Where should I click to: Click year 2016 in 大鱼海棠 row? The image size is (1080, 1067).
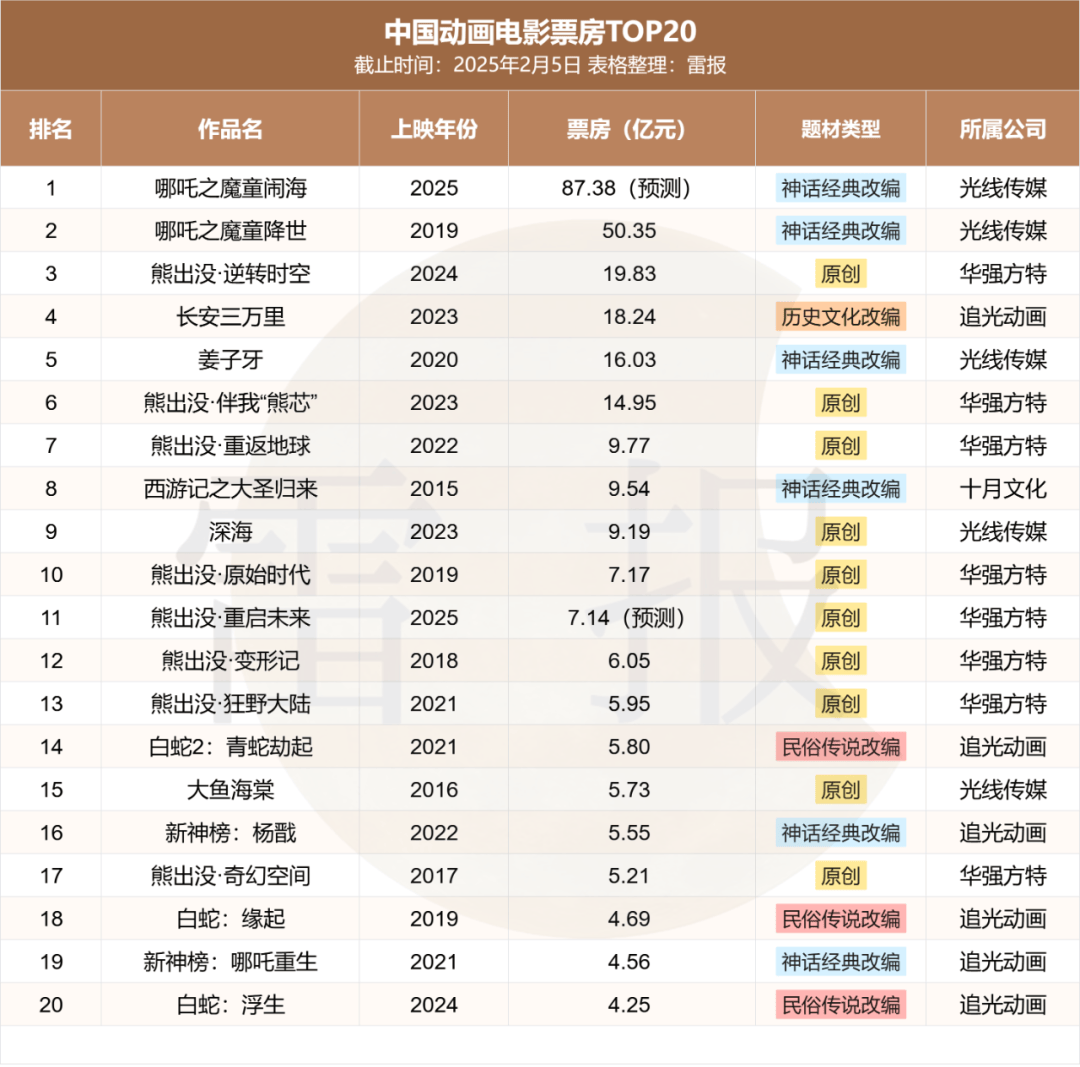[434, 789]
